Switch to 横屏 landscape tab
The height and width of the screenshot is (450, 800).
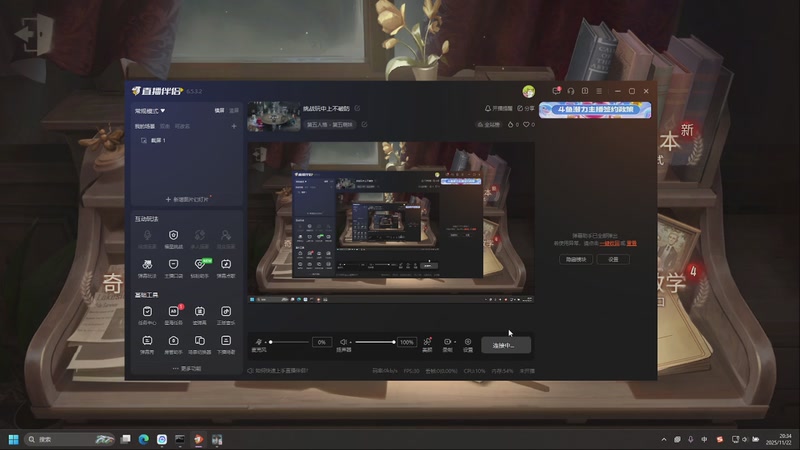click(x=219, y=111)
